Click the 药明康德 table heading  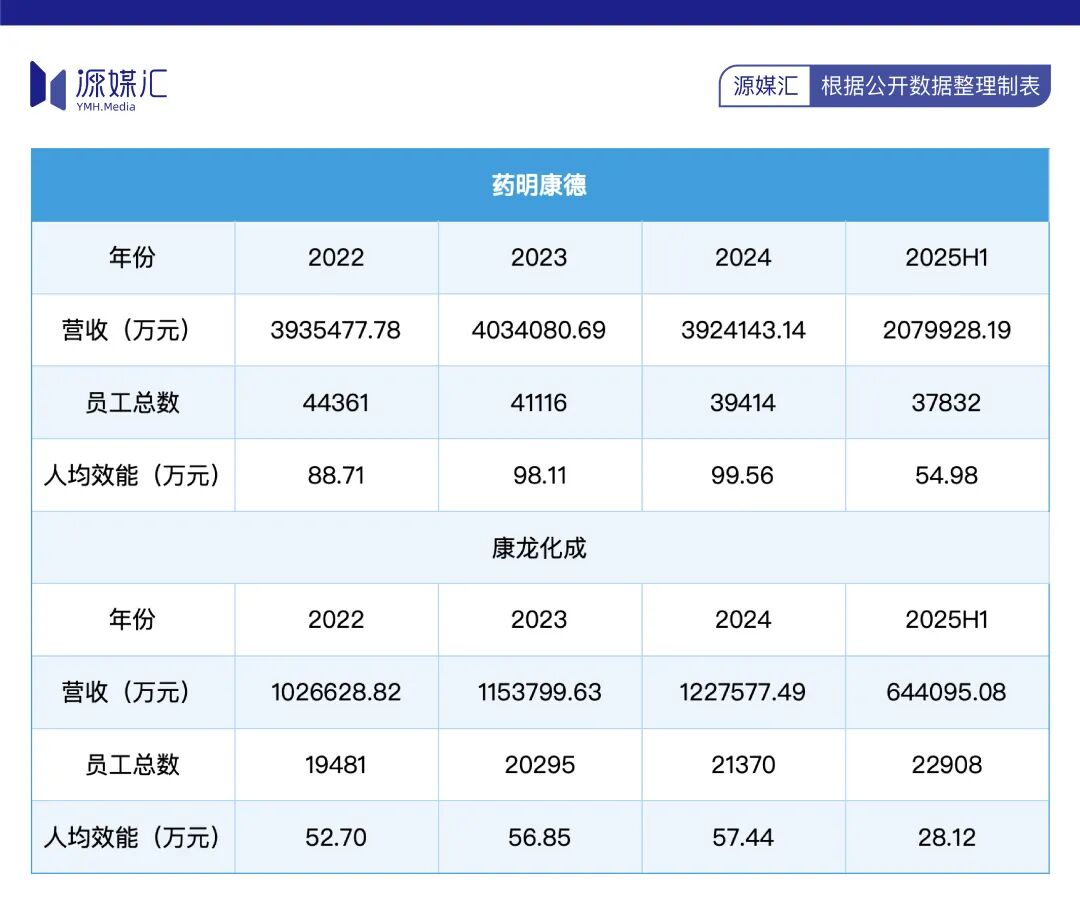pyautogui.click(x=539, y=185)
